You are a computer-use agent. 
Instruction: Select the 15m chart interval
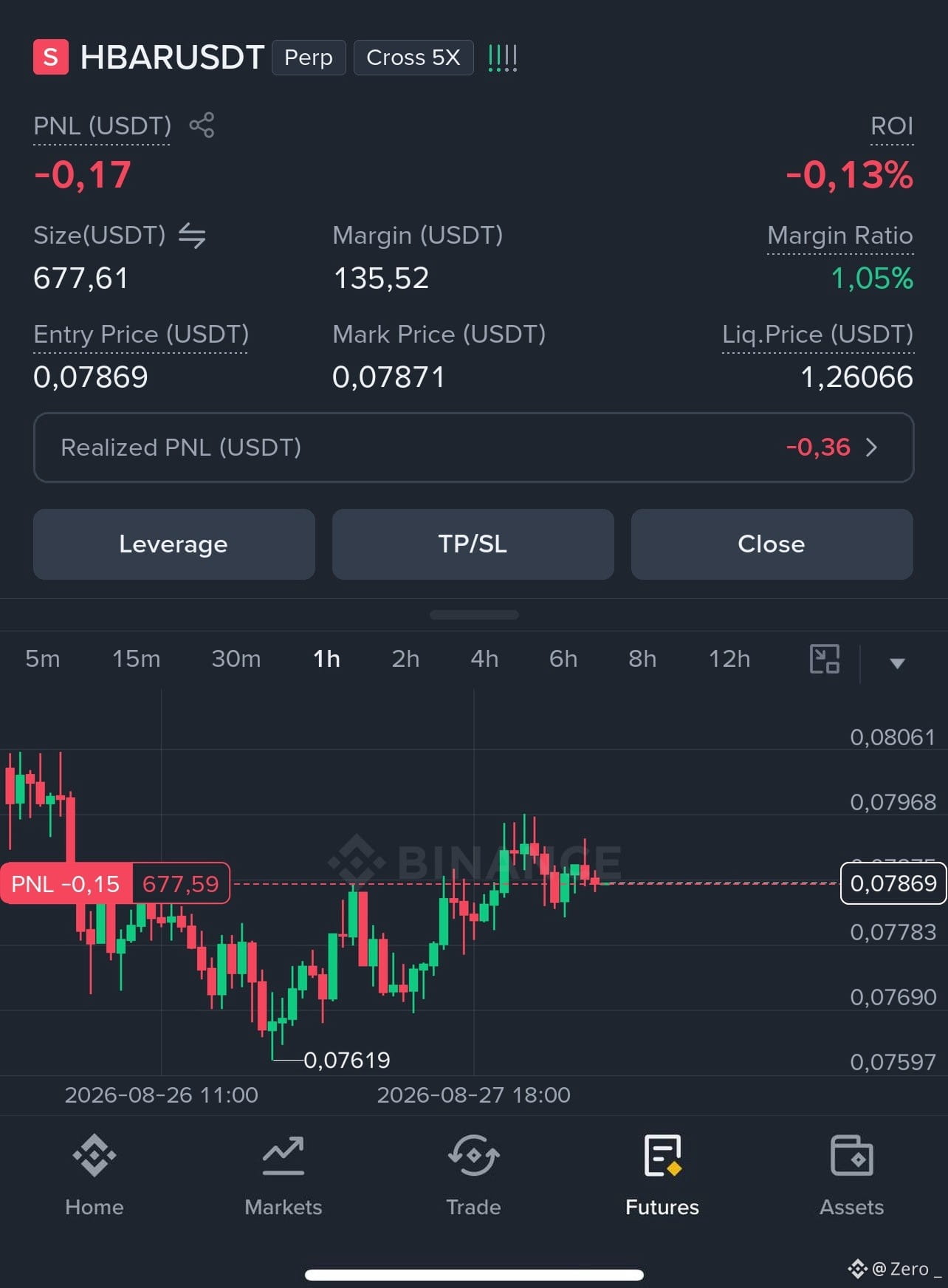[x=137, y=658]
